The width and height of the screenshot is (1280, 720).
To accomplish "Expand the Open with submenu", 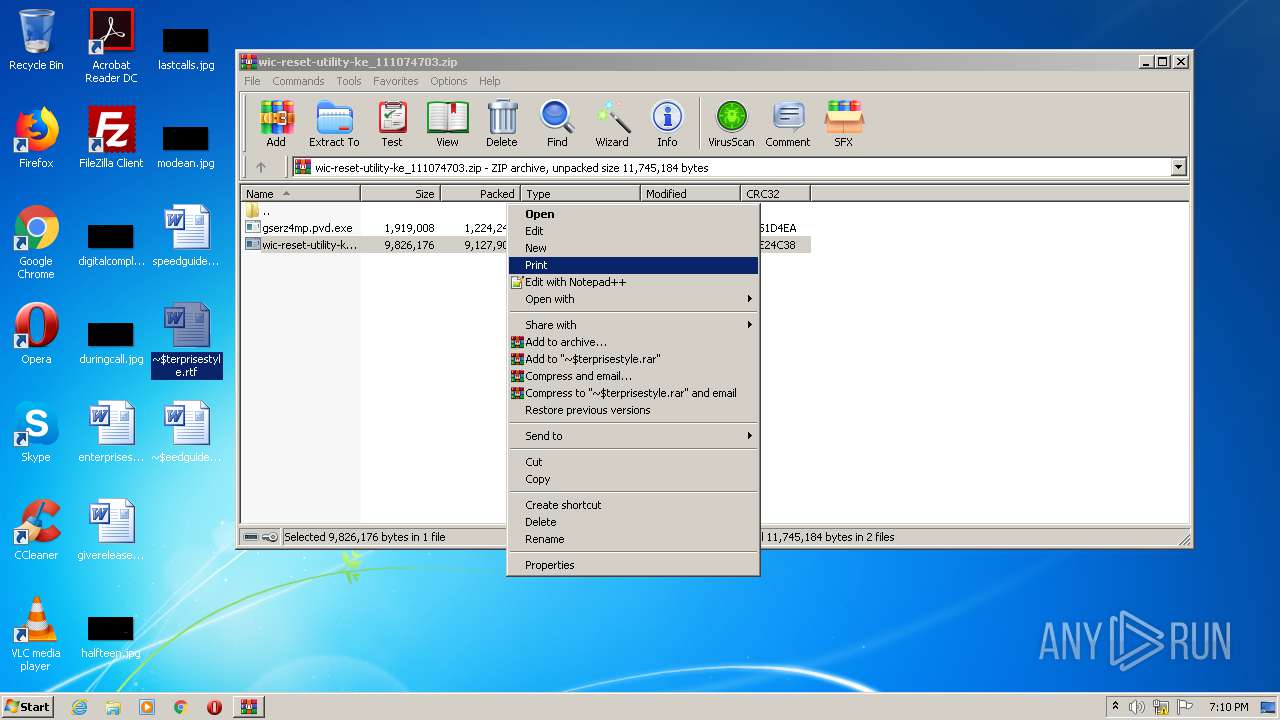I will pos(633,299).
